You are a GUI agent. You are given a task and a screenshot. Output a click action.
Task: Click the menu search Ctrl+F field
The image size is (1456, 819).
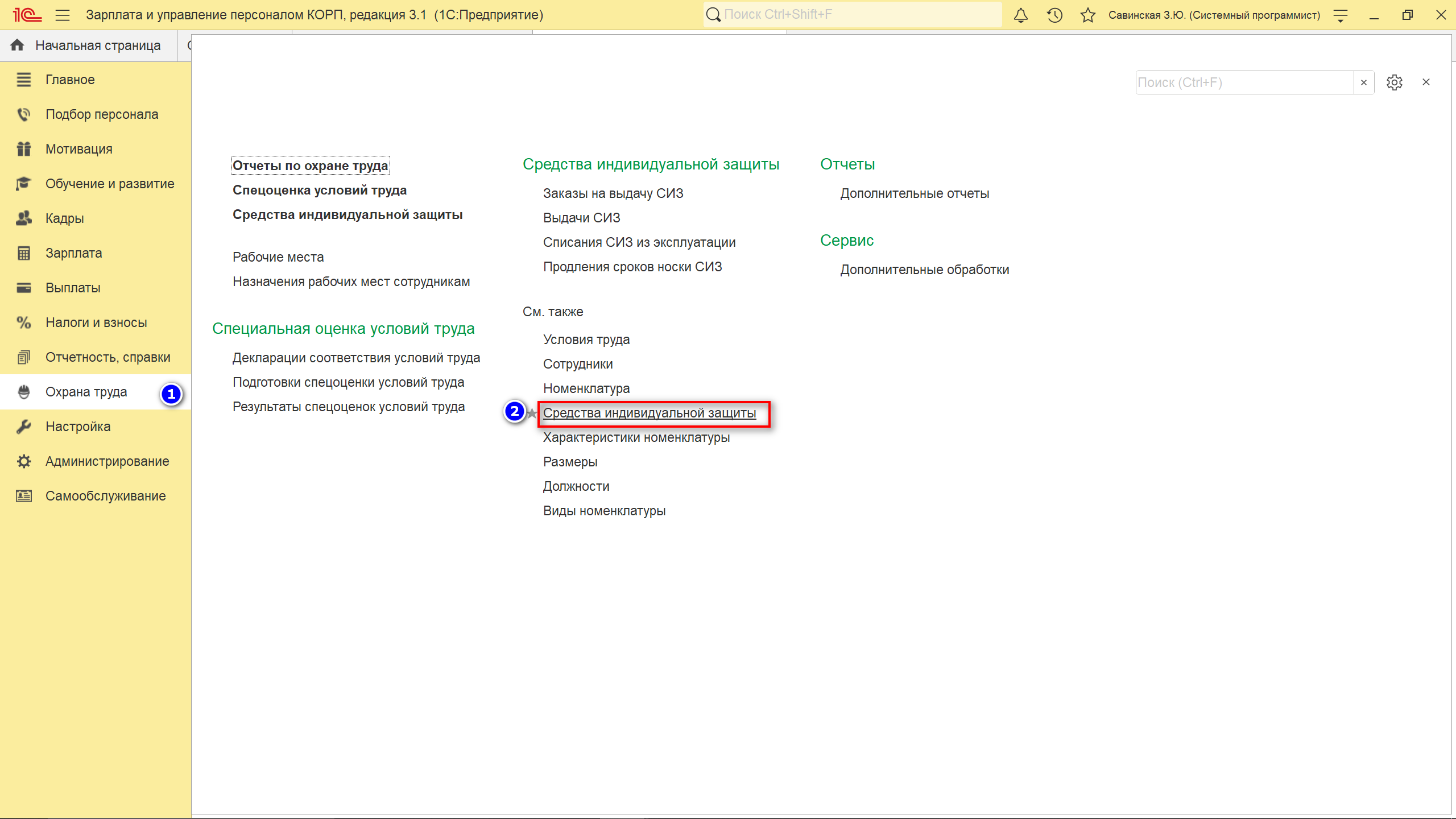pyautogui.click(x=1243, y=82)
